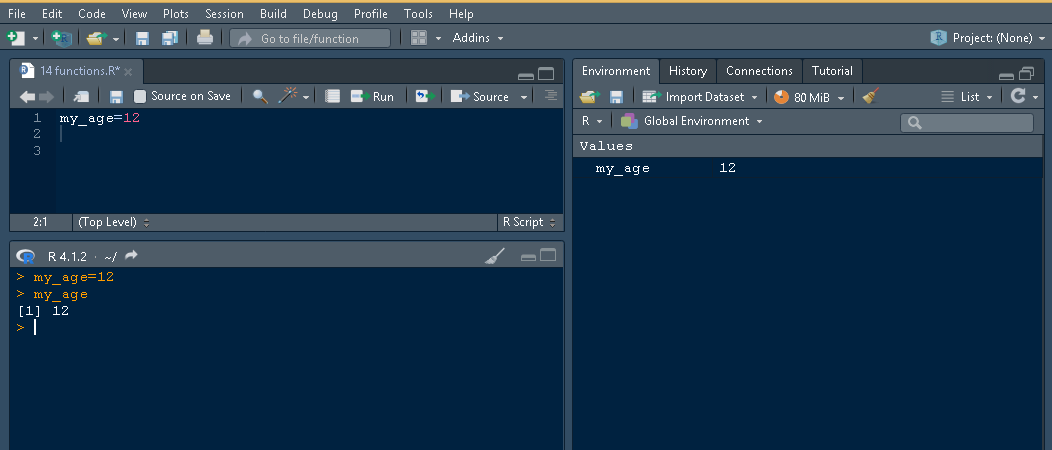Open the Tools menu

pos(419,13)
